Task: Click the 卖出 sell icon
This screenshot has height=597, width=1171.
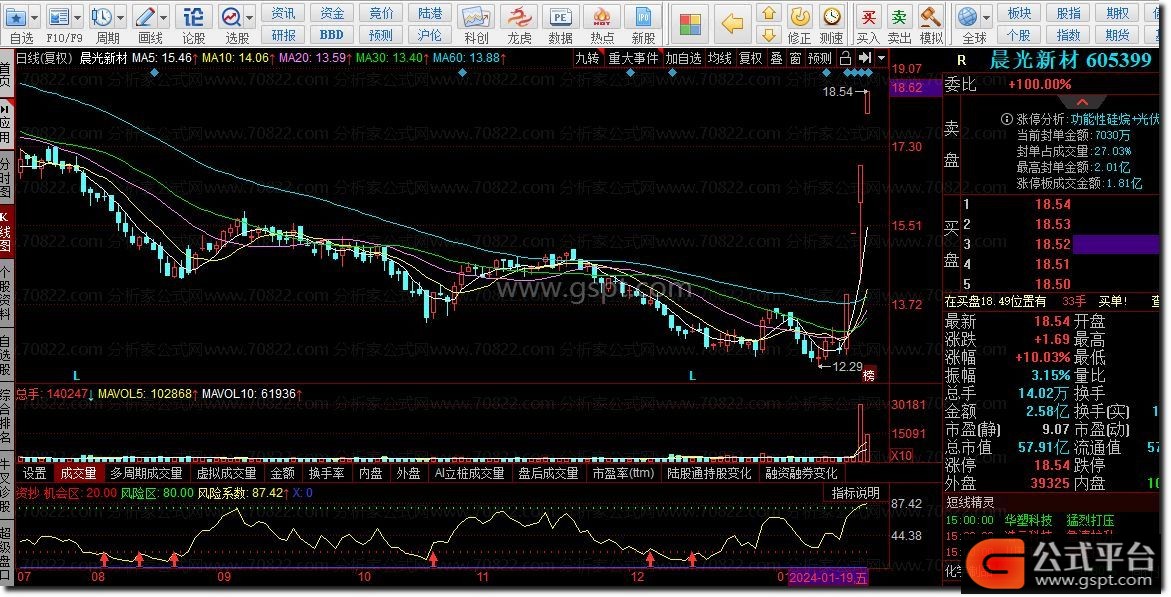Action: (x=899, y=16)
